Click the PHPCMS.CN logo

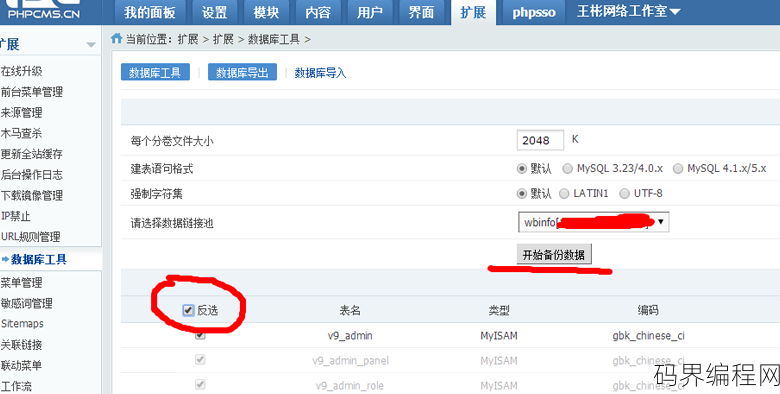[x=43, y=10]
